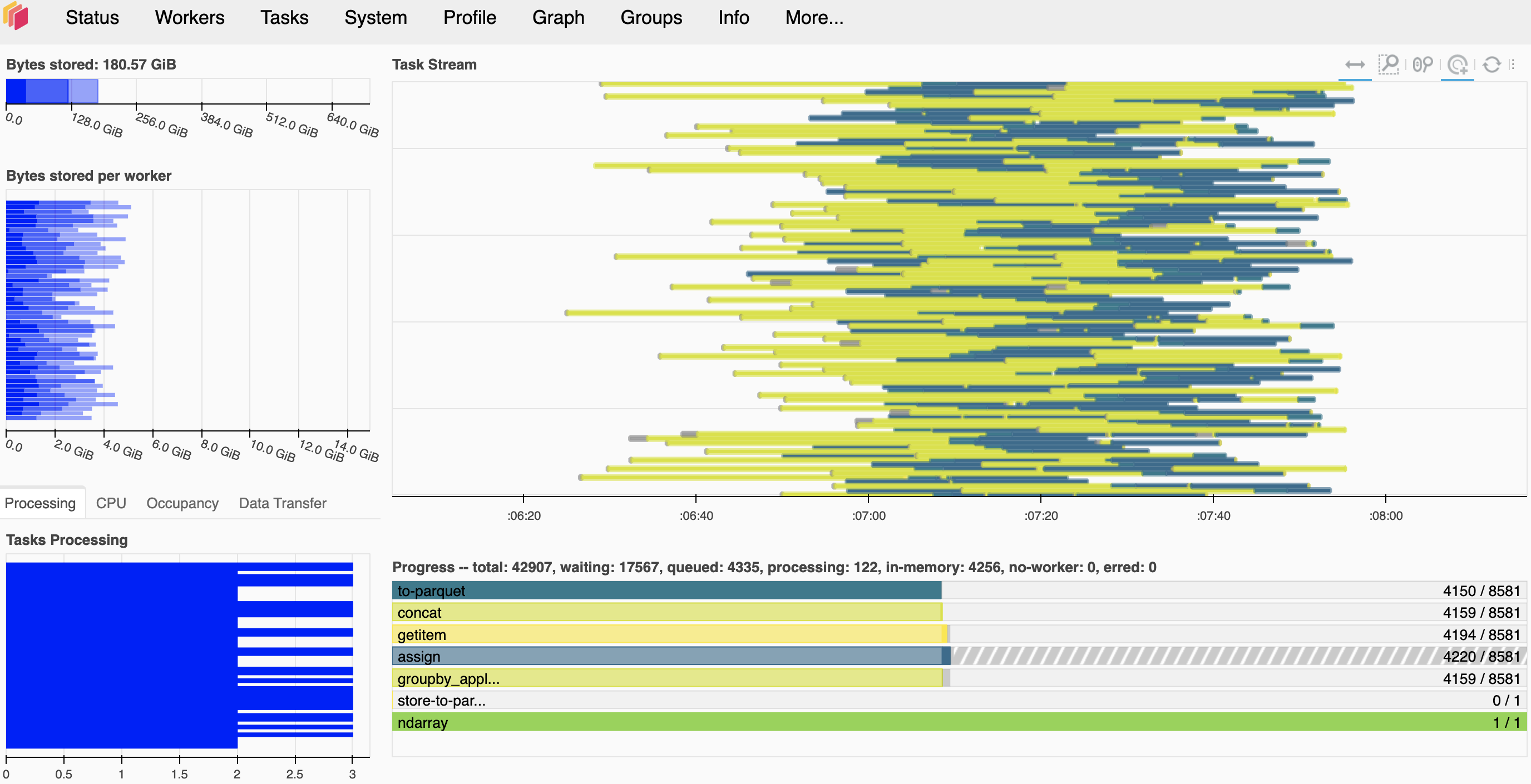The height and width of the screenshot is (784, 1531).
Task: Open the Data Transfer tab
Action: 282,503
